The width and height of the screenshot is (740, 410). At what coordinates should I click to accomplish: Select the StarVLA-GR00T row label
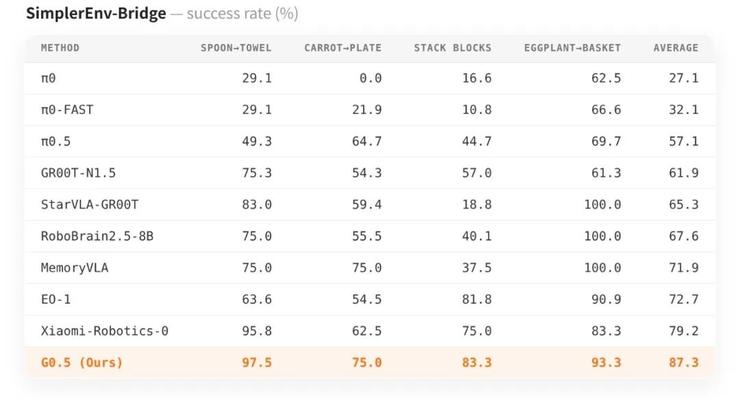point(90,204)
